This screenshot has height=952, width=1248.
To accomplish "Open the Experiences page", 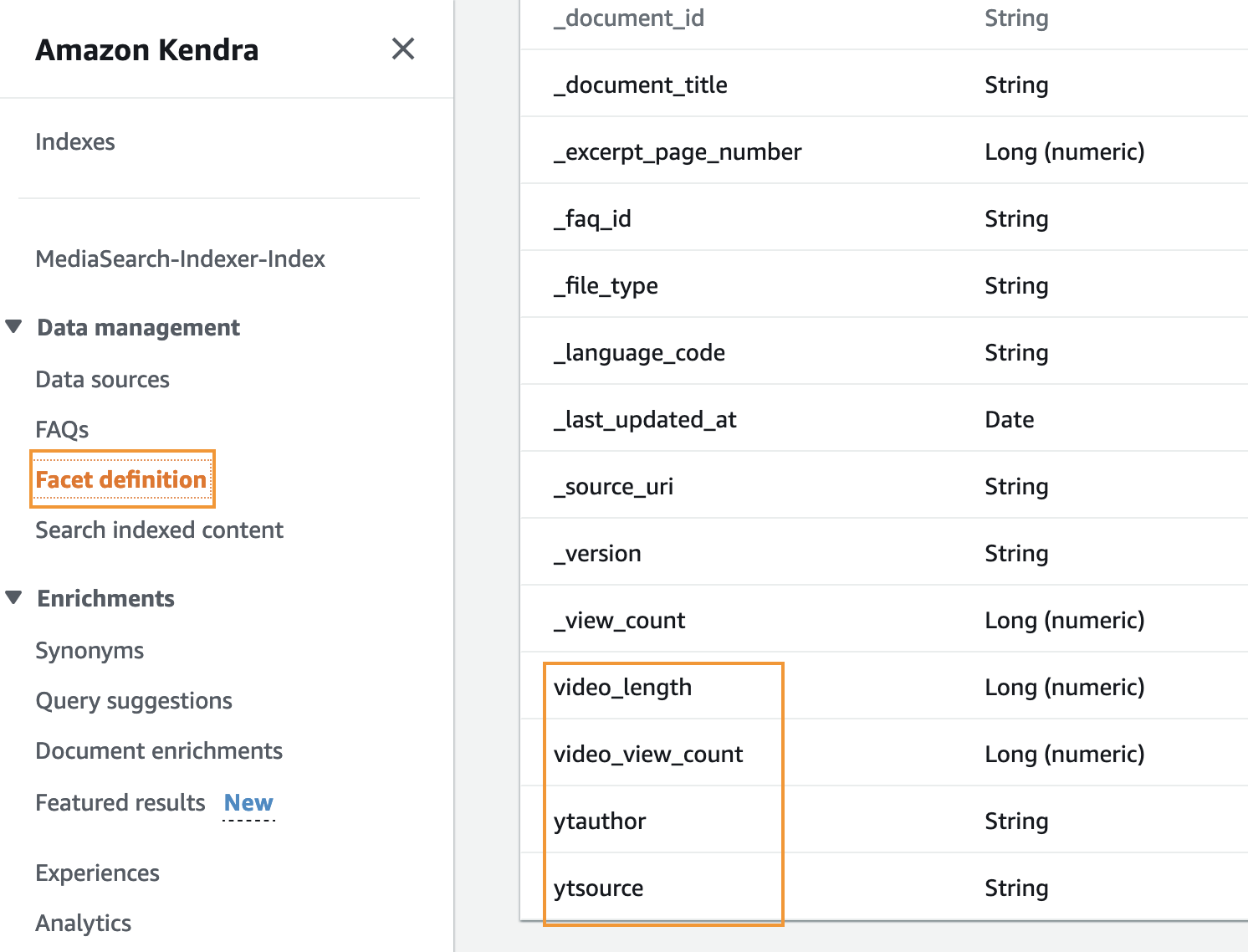I will click(97, 873).
